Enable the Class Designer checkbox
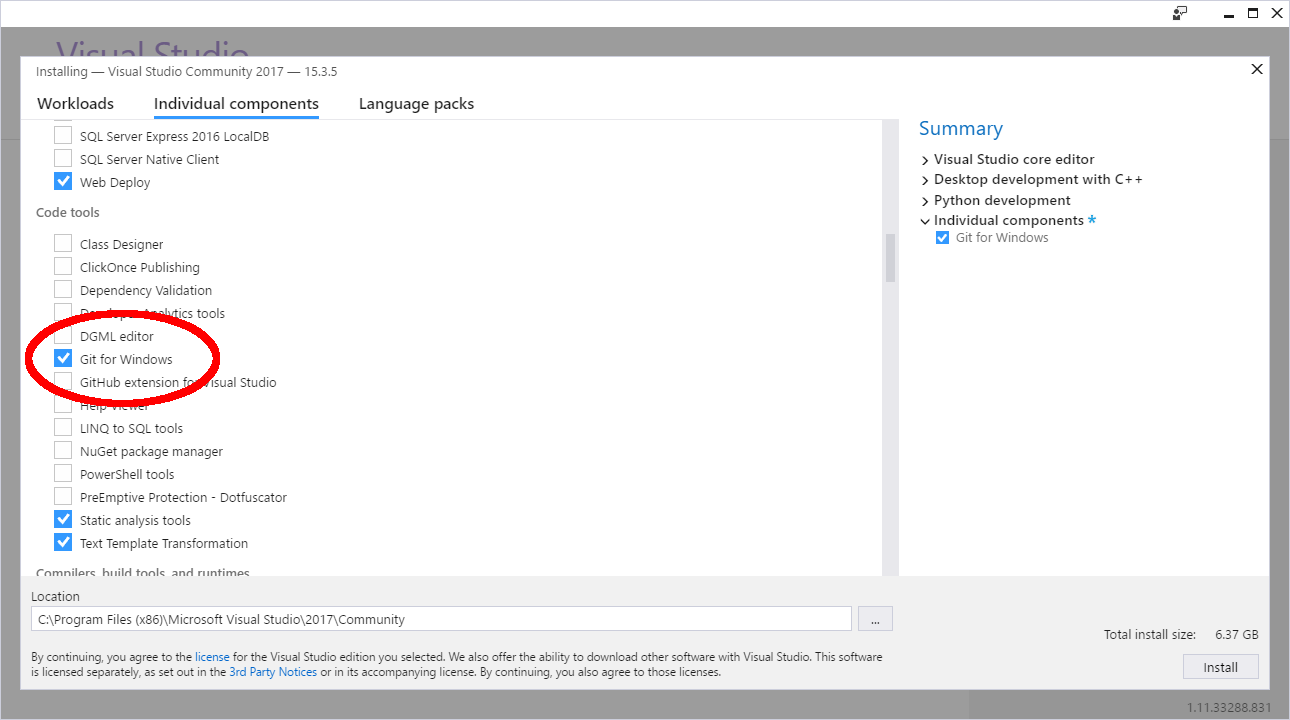This screenshot has height=720, width=1290. point(63,244)
